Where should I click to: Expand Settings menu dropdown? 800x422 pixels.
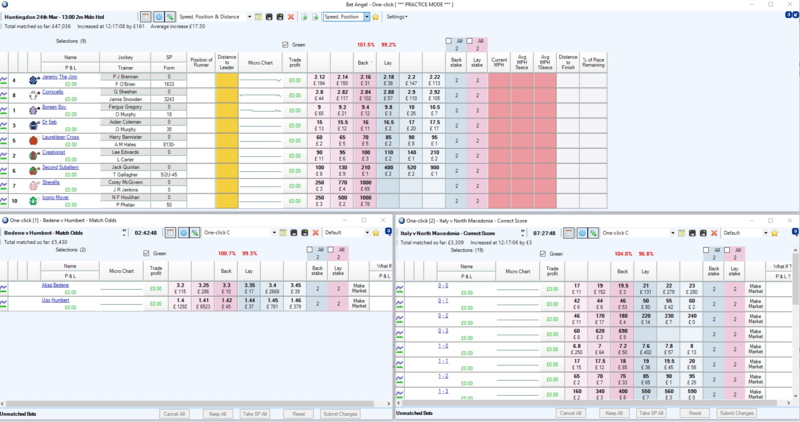click(x=397, y=17)
